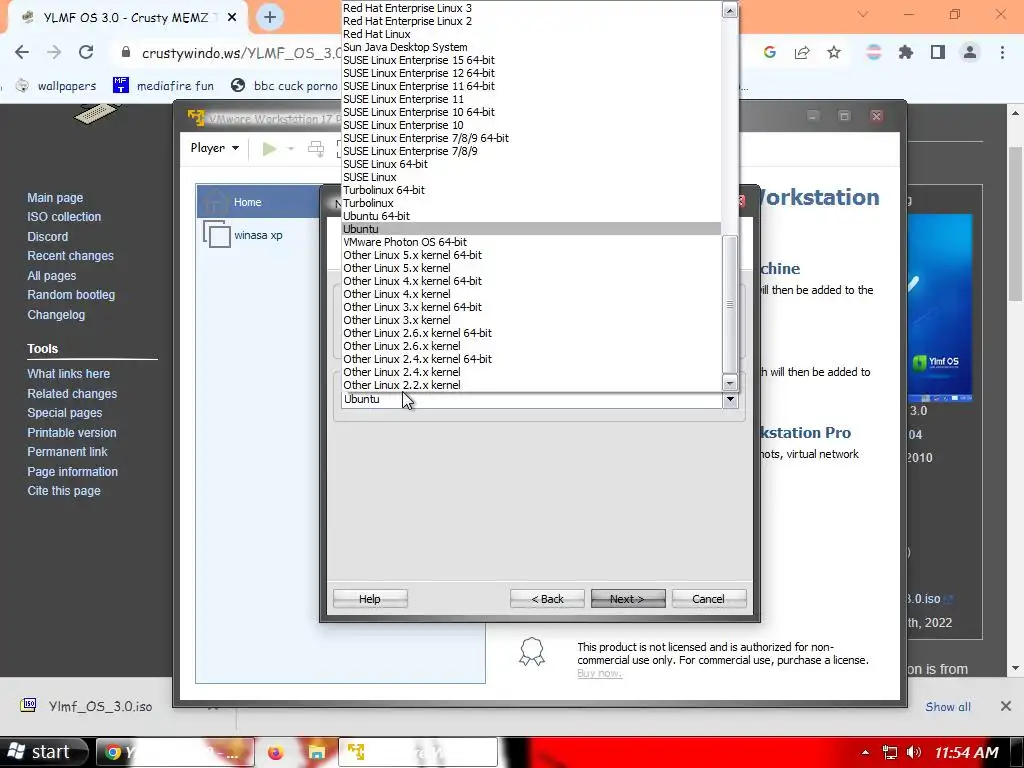Switch to Chrome taskbar item
The height and width of the screenshot is (768, 1024).
(175, 752)
